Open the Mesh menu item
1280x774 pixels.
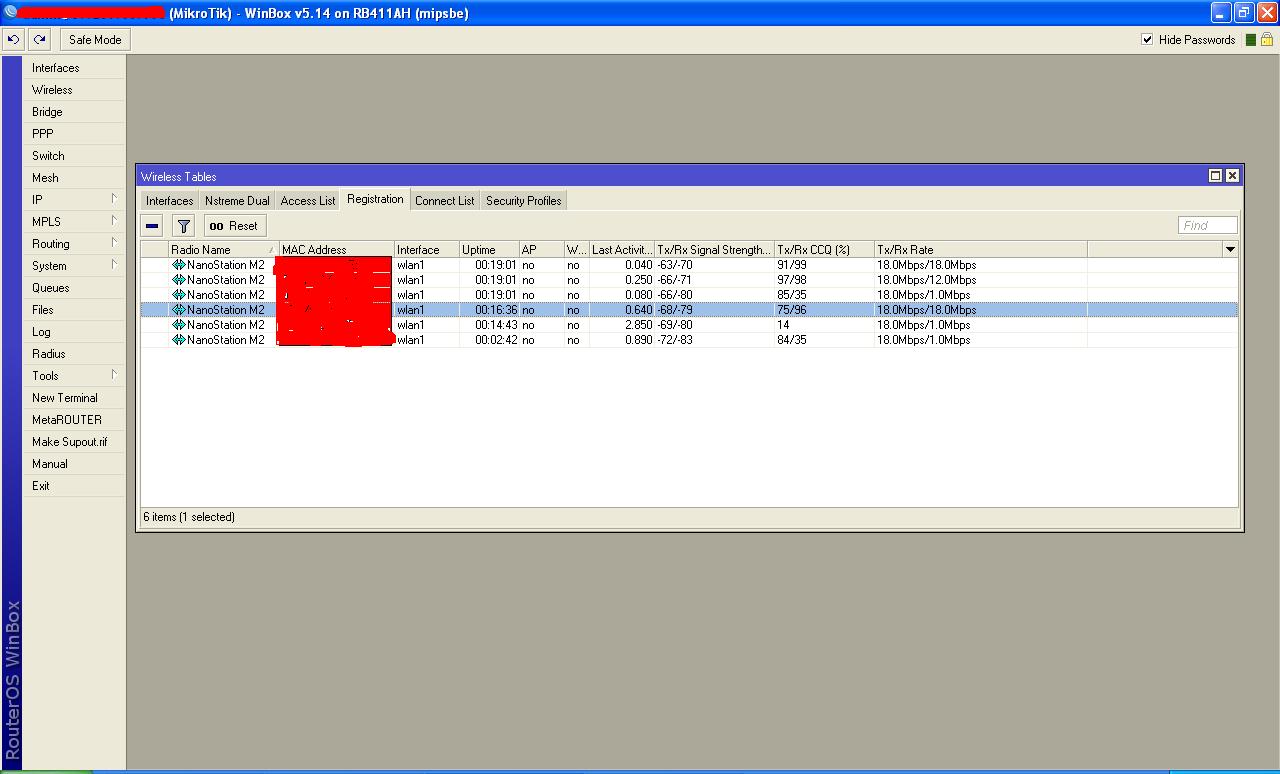[75, 178]
